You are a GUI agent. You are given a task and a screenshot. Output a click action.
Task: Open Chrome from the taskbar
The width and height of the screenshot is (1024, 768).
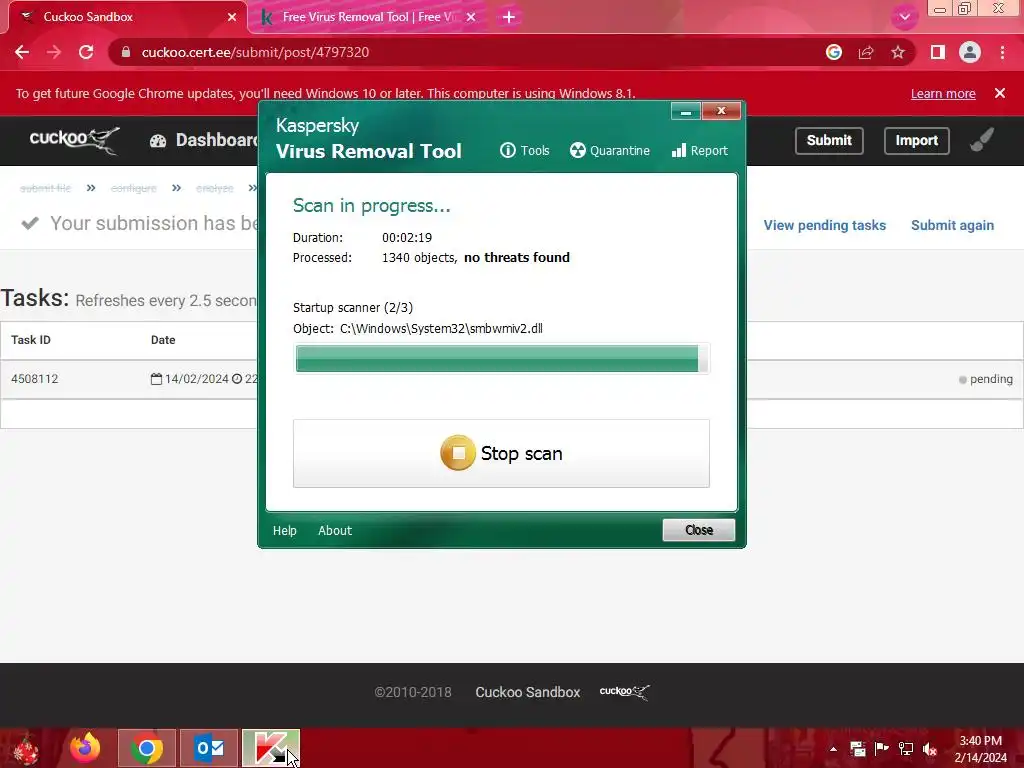pos(147,748)
